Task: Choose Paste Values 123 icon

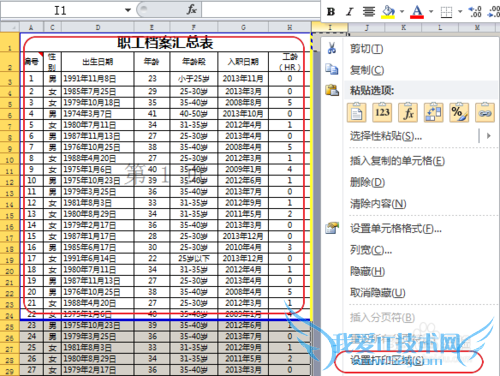Action: (x=382, y=113)
